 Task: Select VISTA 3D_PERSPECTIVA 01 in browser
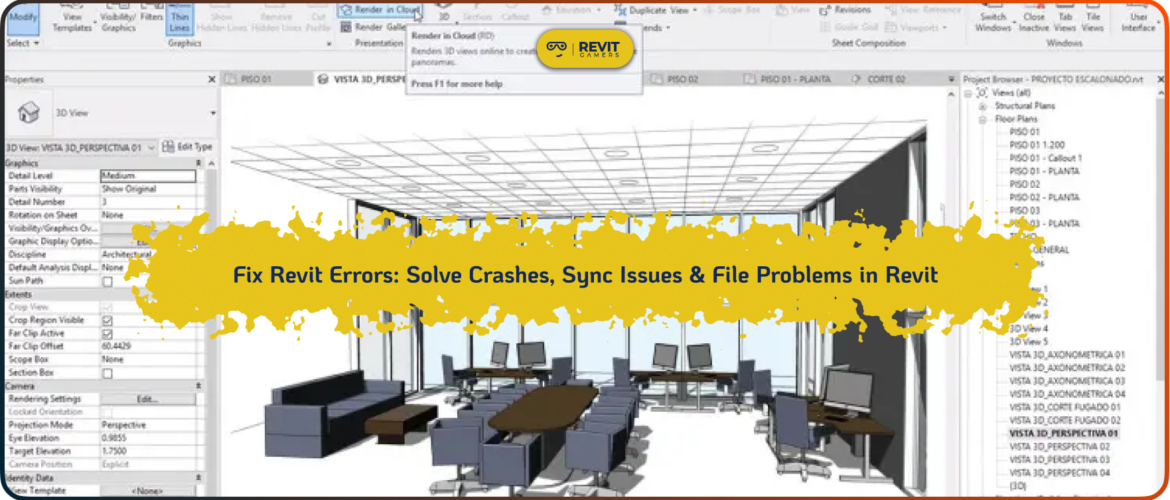tap(1064, 434)
